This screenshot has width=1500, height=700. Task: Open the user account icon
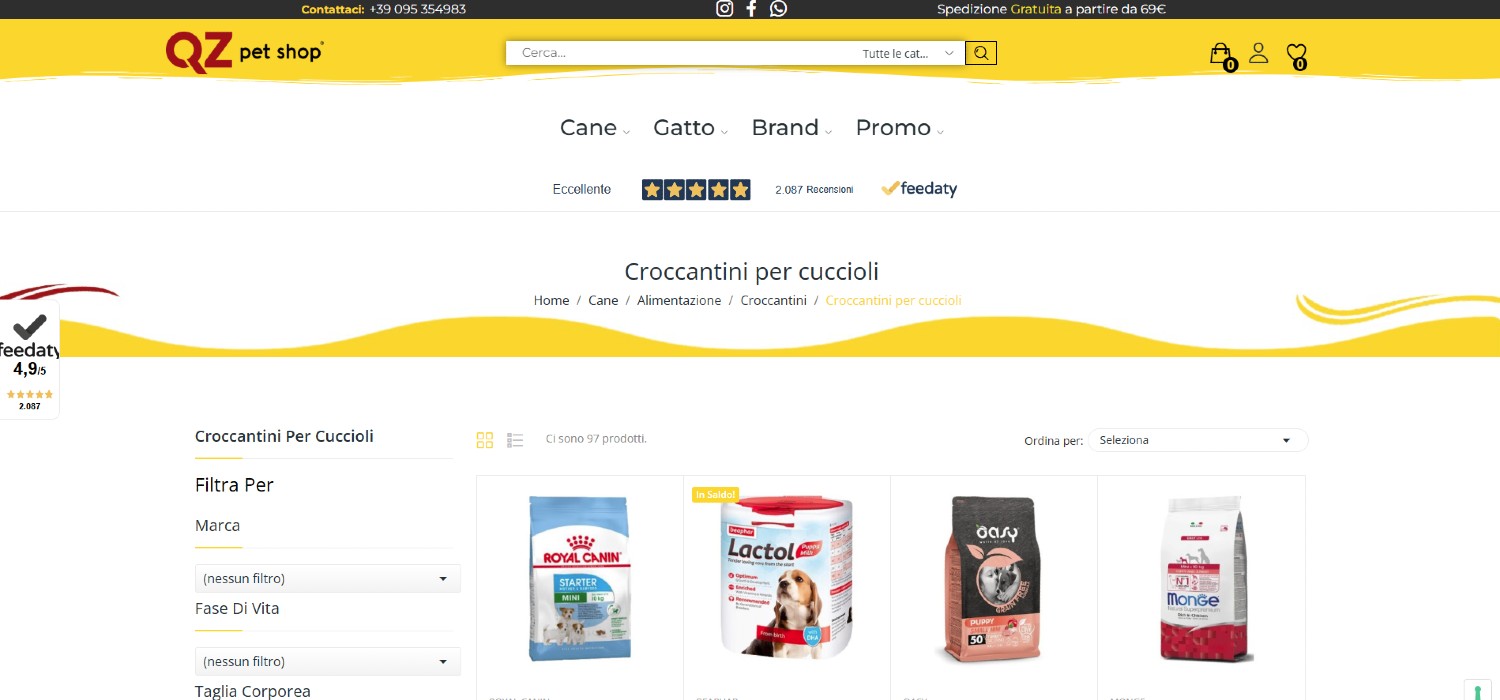coord(1259,52)
